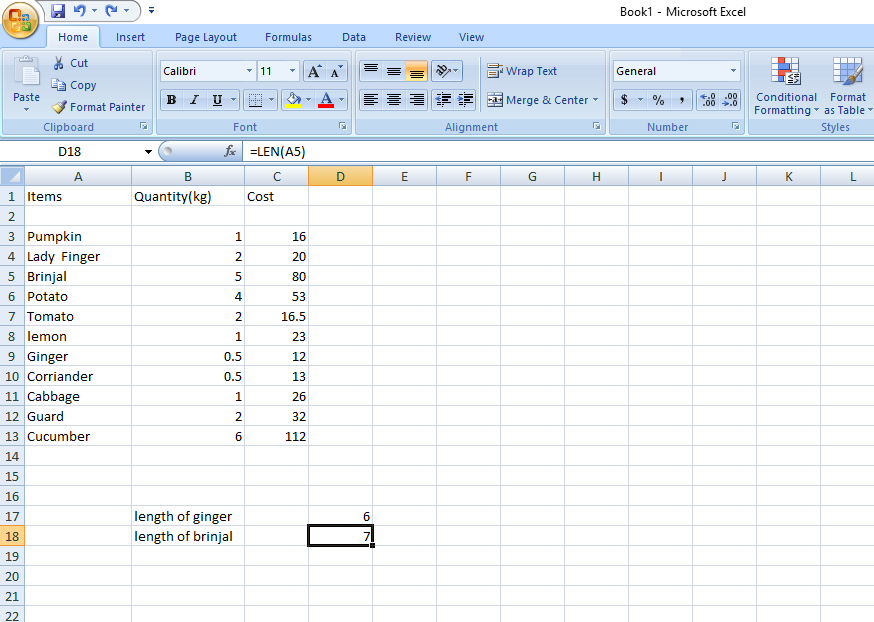The height and width of the screenshot is (622, 874).
Task: Apply Percent Style format
Action: [x=658, y=100]
